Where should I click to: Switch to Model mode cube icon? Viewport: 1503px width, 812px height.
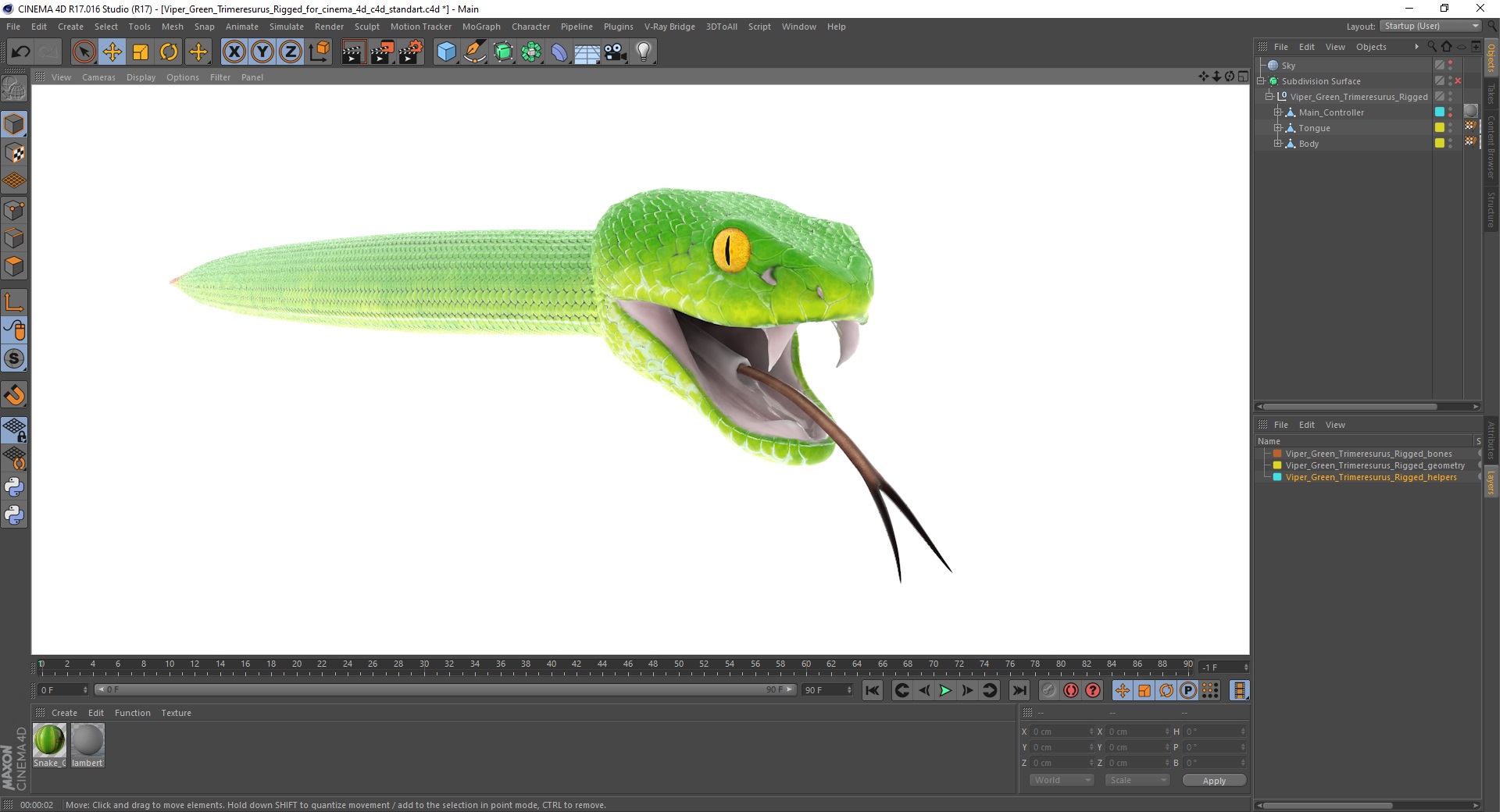(14, 125)
